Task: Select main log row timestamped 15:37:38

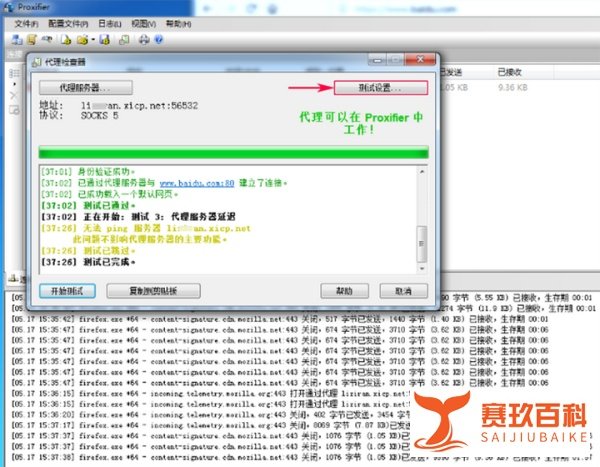Action: click(302, 457)
